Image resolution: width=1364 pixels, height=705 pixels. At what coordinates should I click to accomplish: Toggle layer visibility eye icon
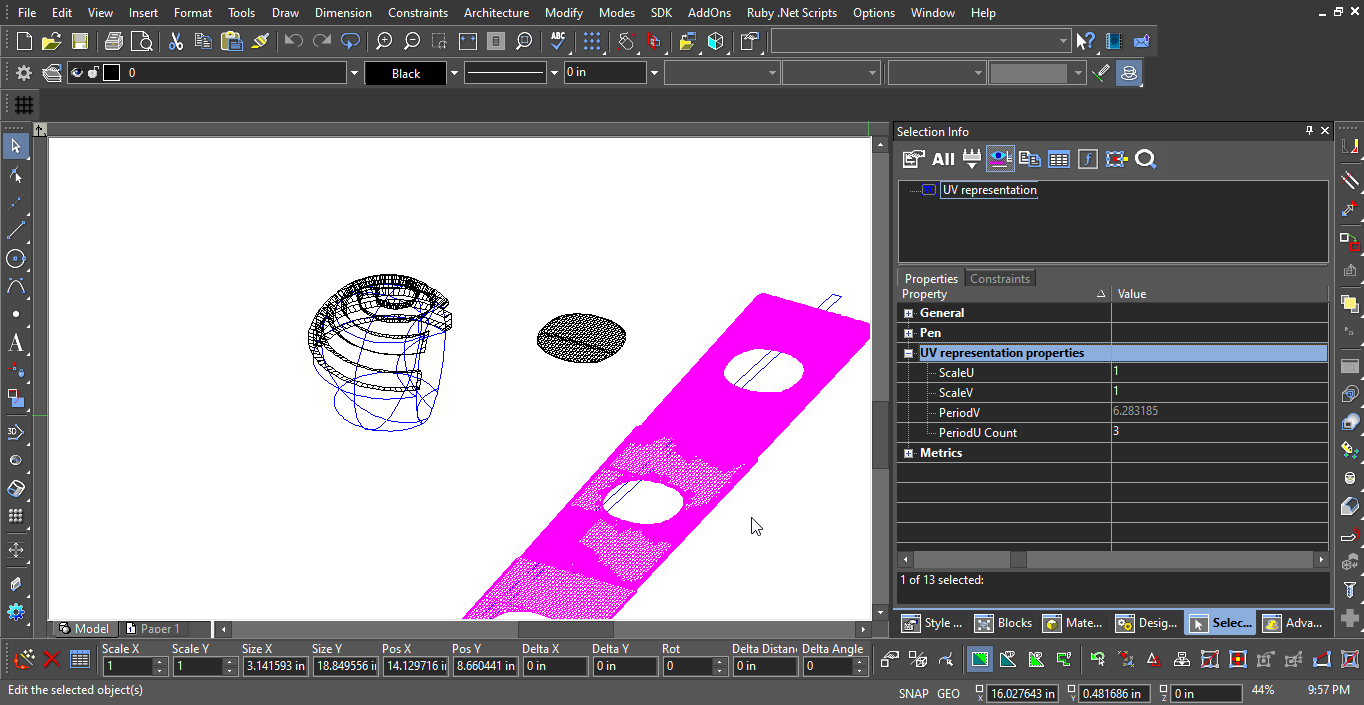[x=77, y=73]
